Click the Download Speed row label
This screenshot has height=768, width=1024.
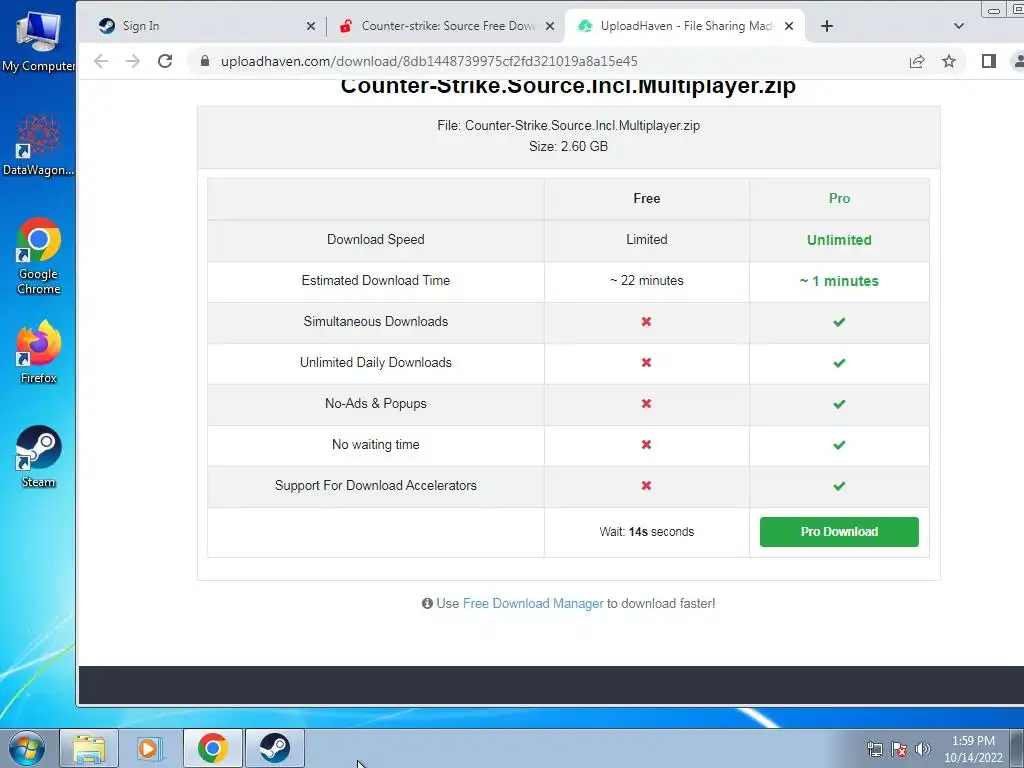point(376,240)
